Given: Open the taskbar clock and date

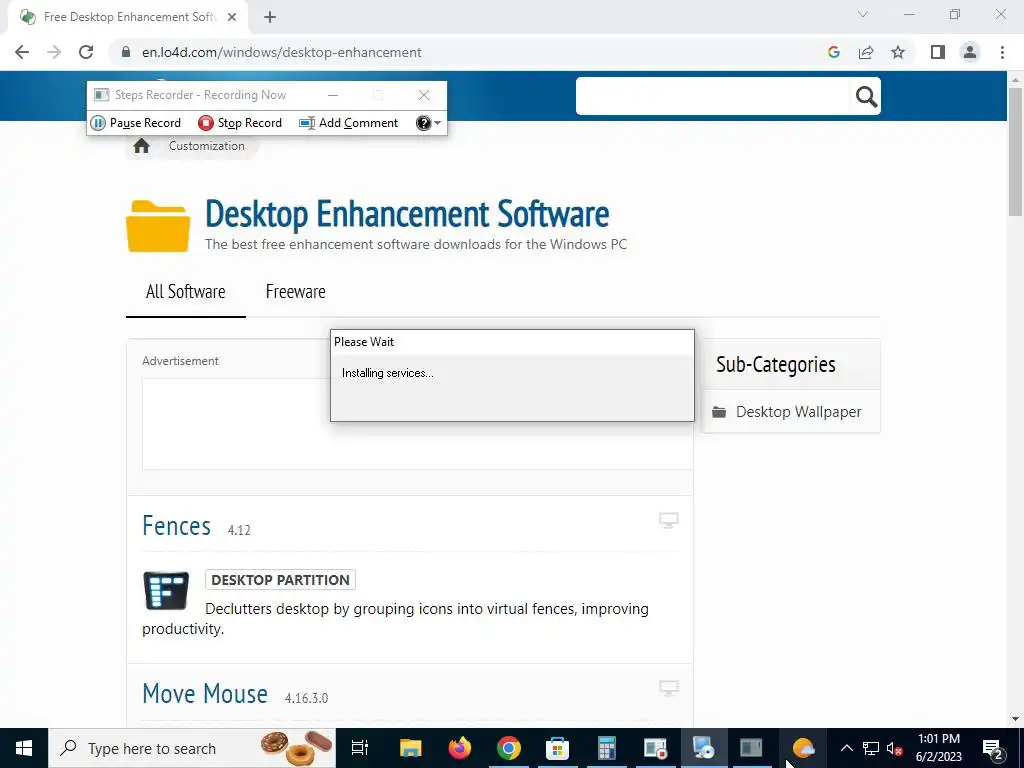Looking at the screenshot, I should point(938,748).
